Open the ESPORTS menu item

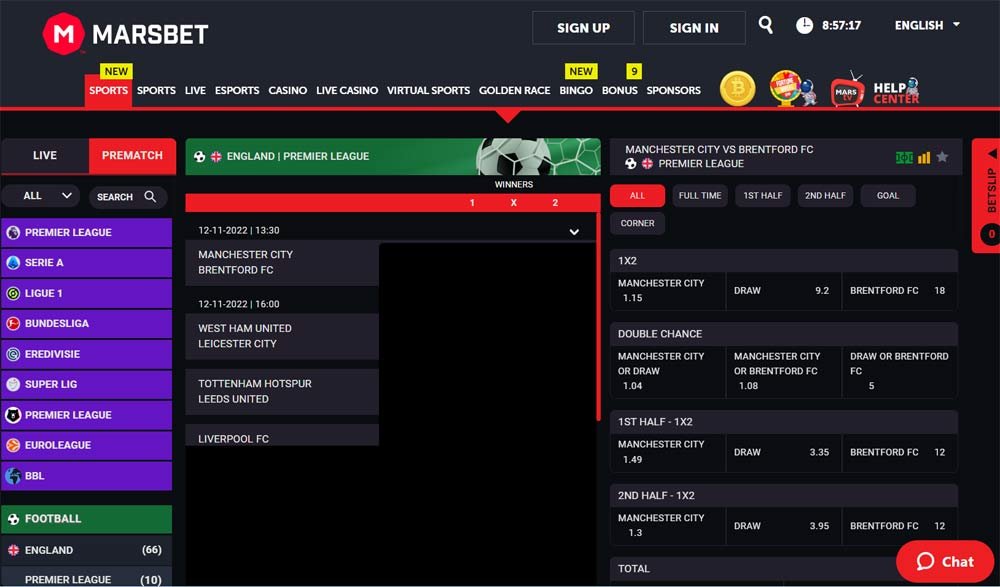coord(237,91)
